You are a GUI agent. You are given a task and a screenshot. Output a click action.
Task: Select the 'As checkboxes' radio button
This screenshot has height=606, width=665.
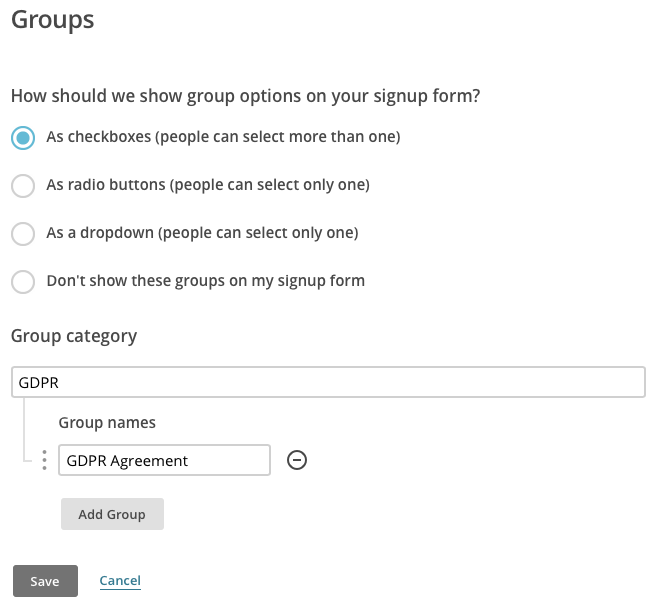(23, 137)
